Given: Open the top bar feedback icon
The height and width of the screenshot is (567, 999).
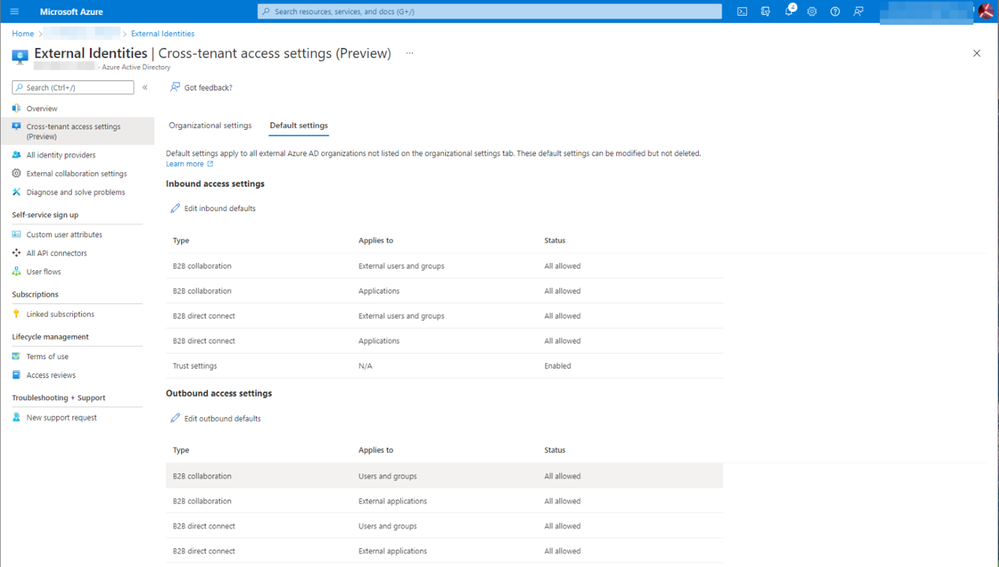Looking at the screenshot, I should (x=858, y=11).
